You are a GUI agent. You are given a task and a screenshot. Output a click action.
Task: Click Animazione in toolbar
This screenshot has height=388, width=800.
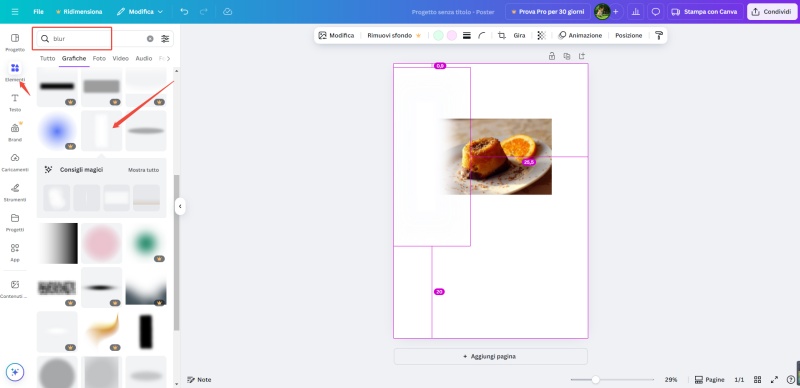coord(580,35)
